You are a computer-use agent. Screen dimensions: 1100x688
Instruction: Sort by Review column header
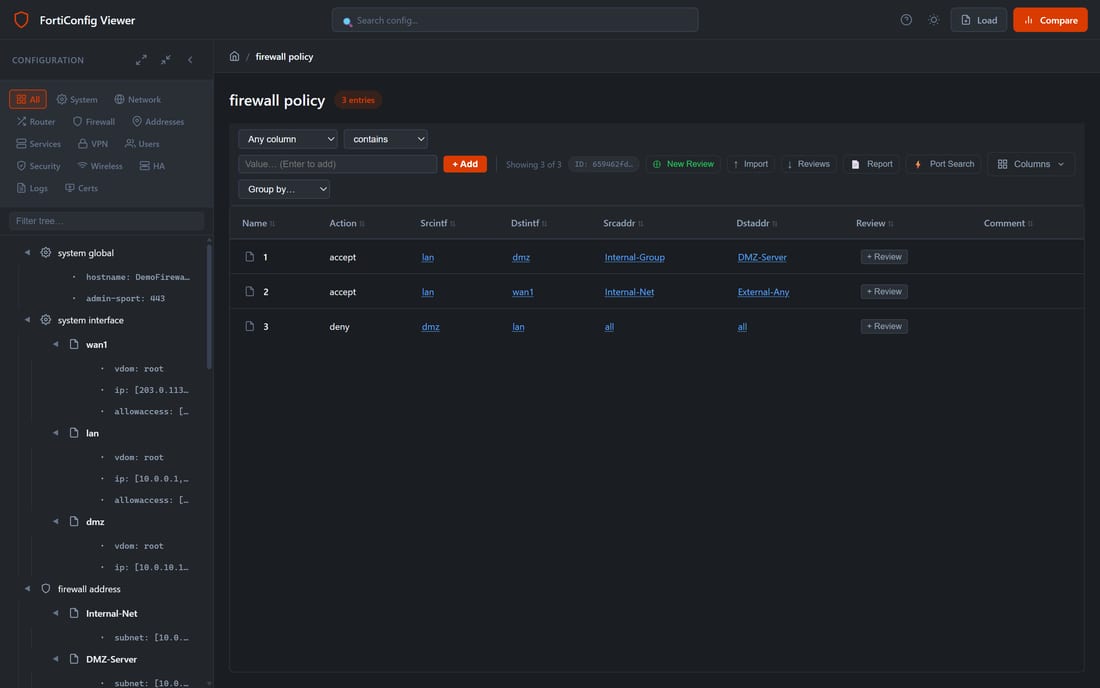pos(874,223)
